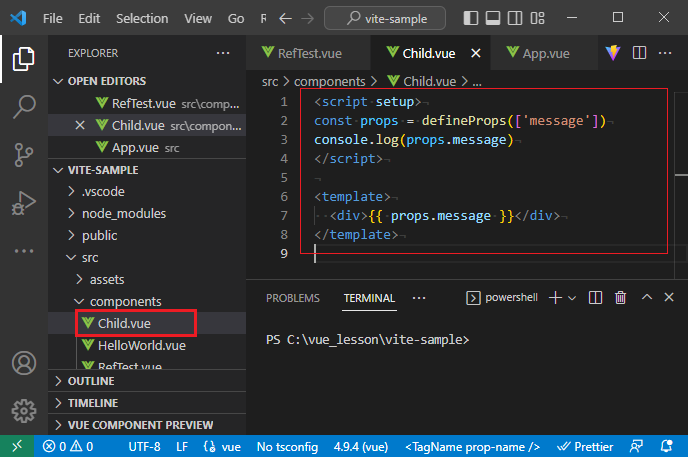This screenshot has height=457, width=688.
Task: Click the feedback icon in status bar
Action: (x=637, y=446)
